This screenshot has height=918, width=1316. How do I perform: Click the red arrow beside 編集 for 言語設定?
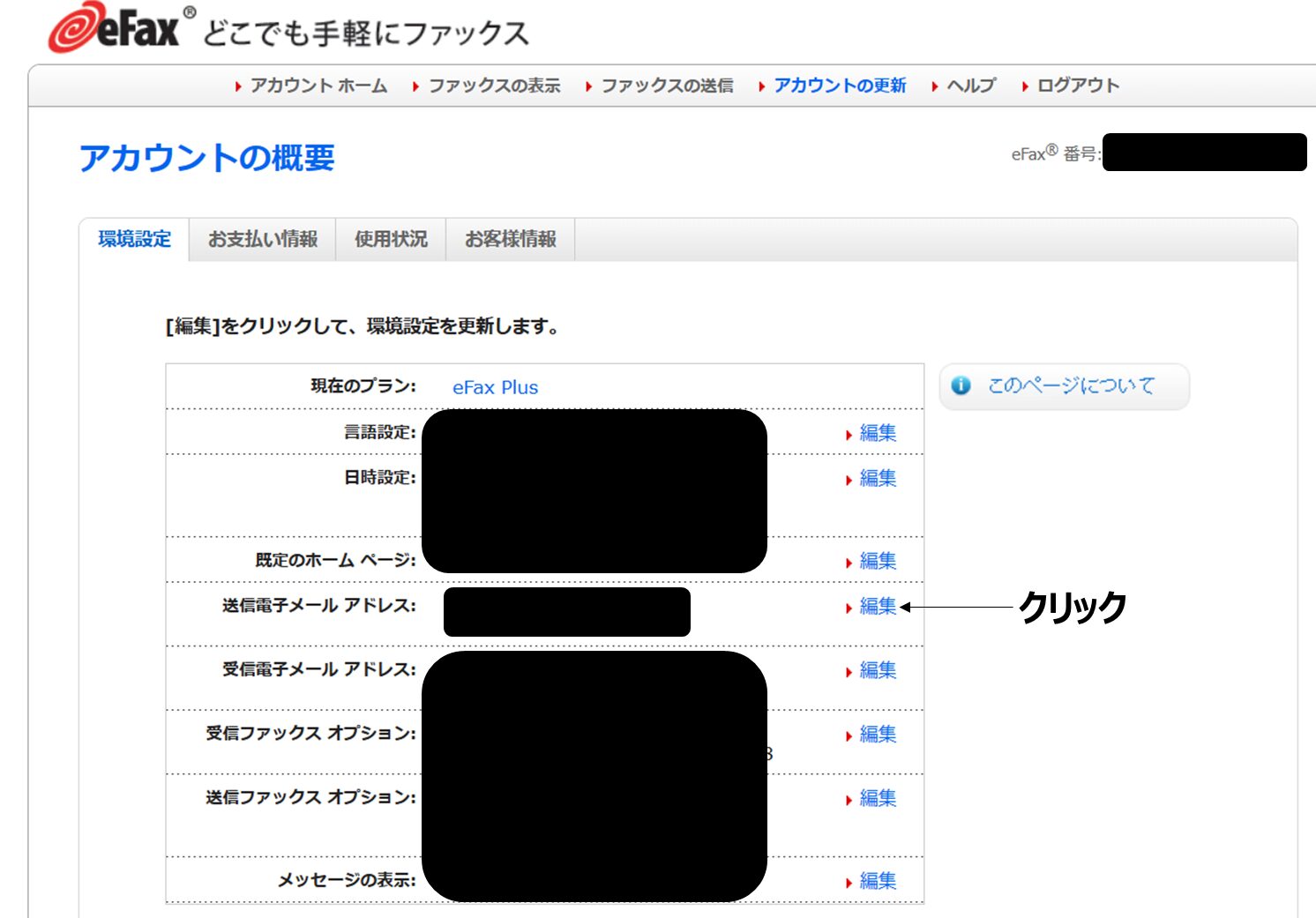click(849, 433)
